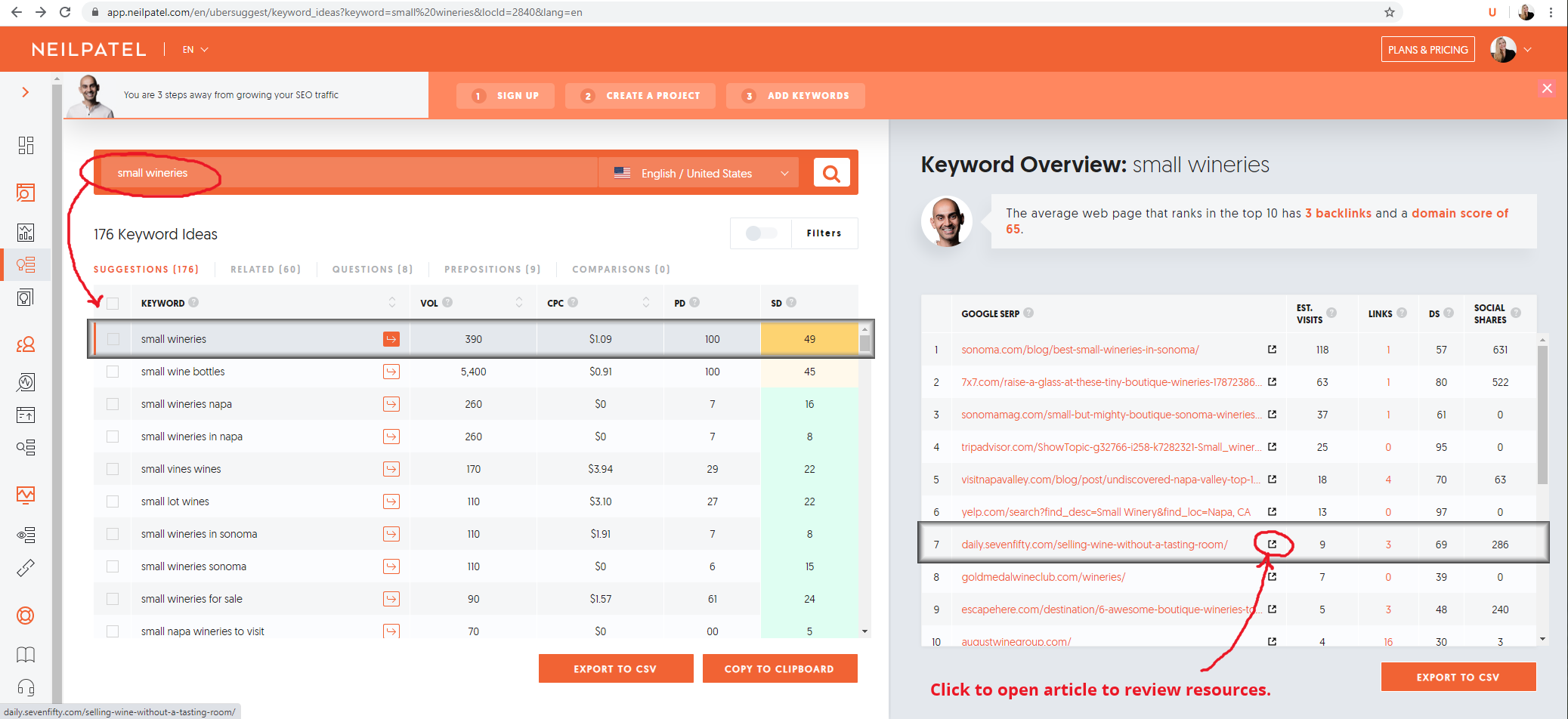This screenshot has height=719, width=1568.
Task: Expand the collapsed sidebar with chevron
Action: (x=26, y=92)
